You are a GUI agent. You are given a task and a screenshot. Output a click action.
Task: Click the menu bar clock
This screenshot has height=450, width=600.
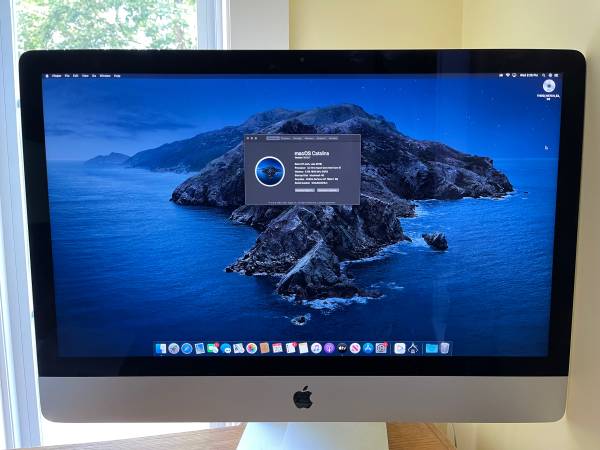tap(529, 75)
